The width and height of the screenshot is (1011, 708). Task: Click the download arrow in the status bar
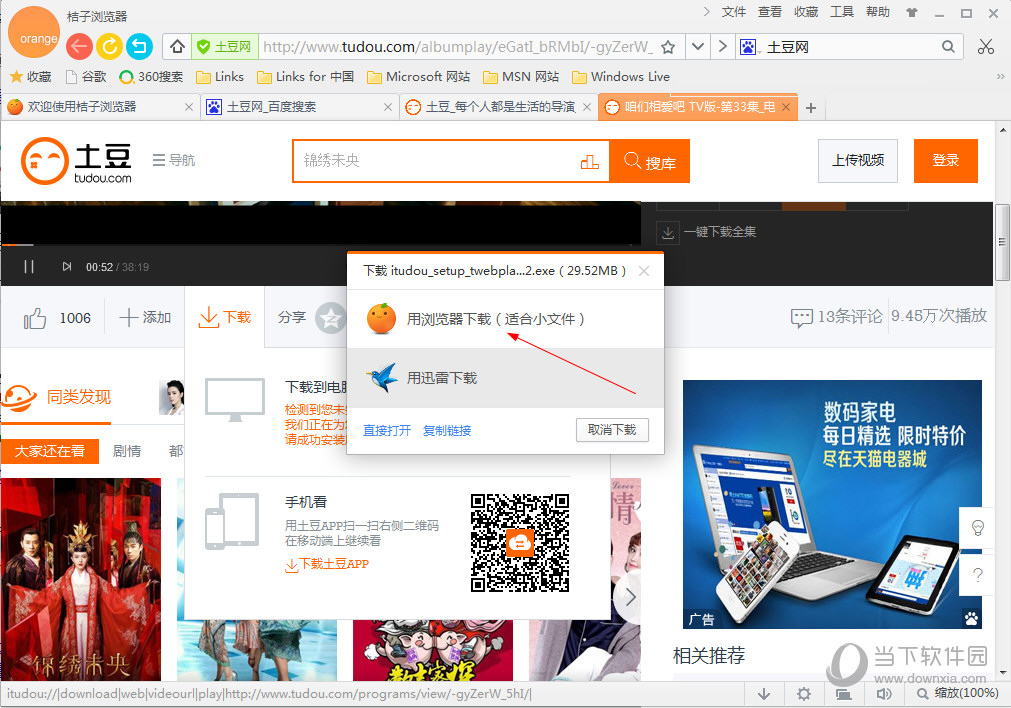click(764, 693)
